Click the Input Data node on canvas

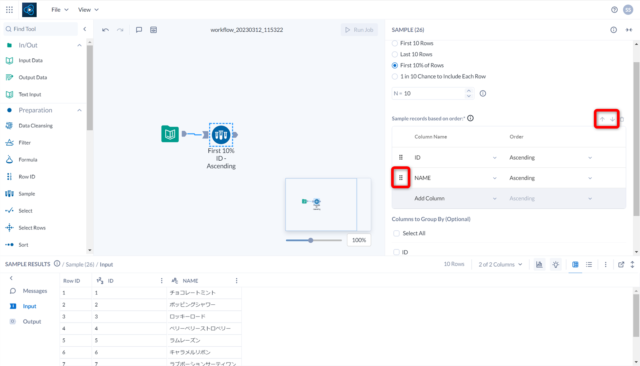(170, 134)
